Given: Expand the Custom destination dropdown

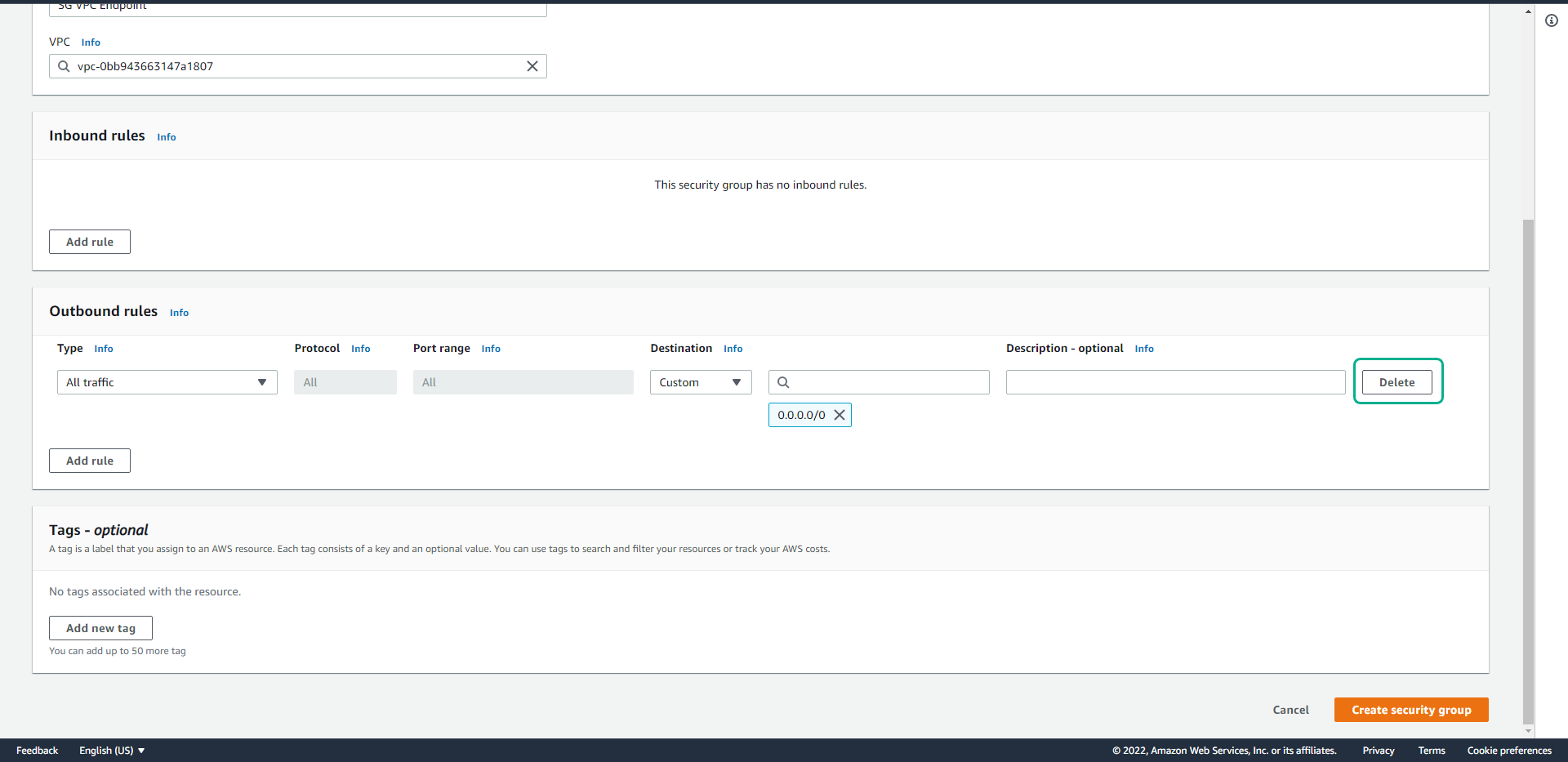Looking at the screenshot, I should [700, 382].
